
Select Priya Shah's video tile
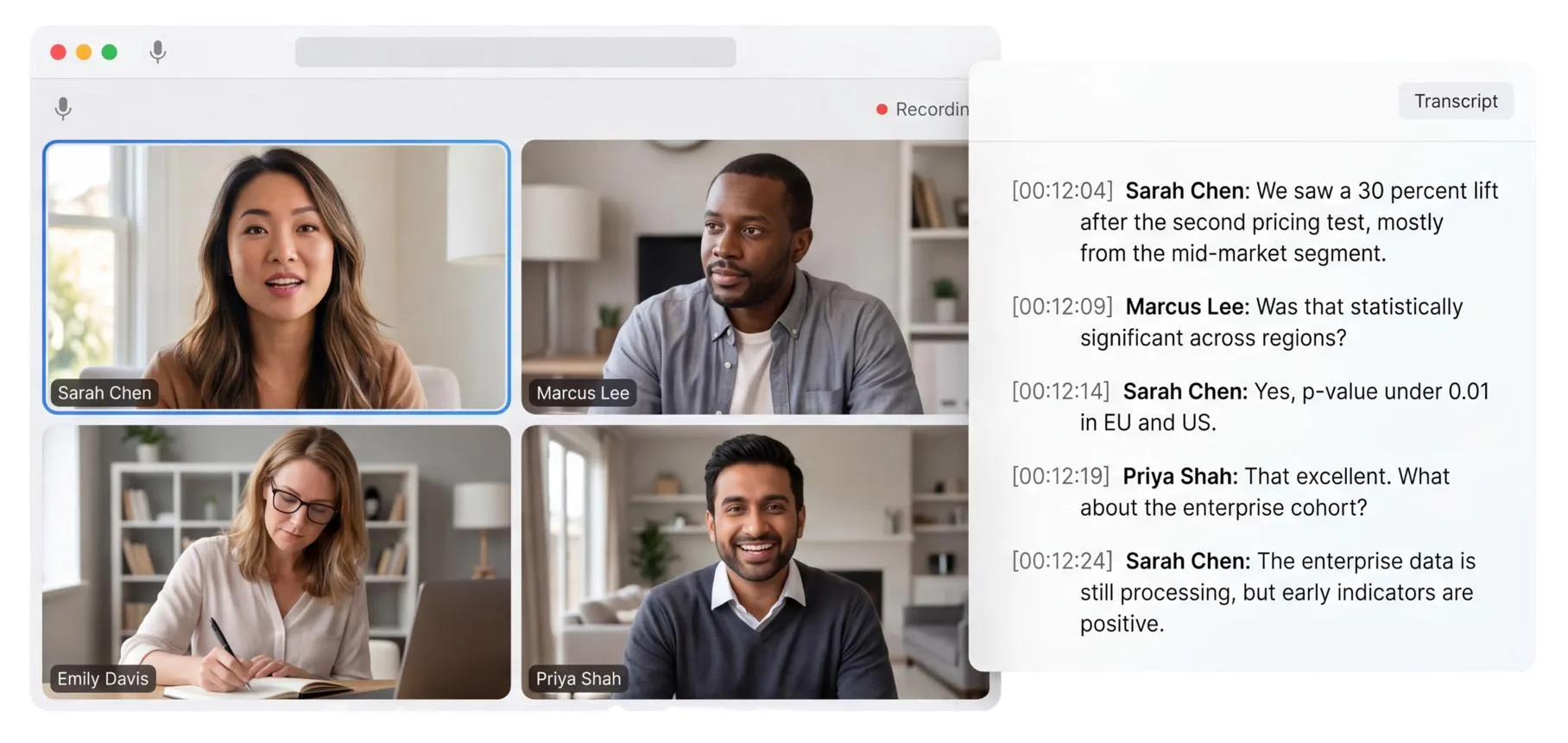pos(745,562)
